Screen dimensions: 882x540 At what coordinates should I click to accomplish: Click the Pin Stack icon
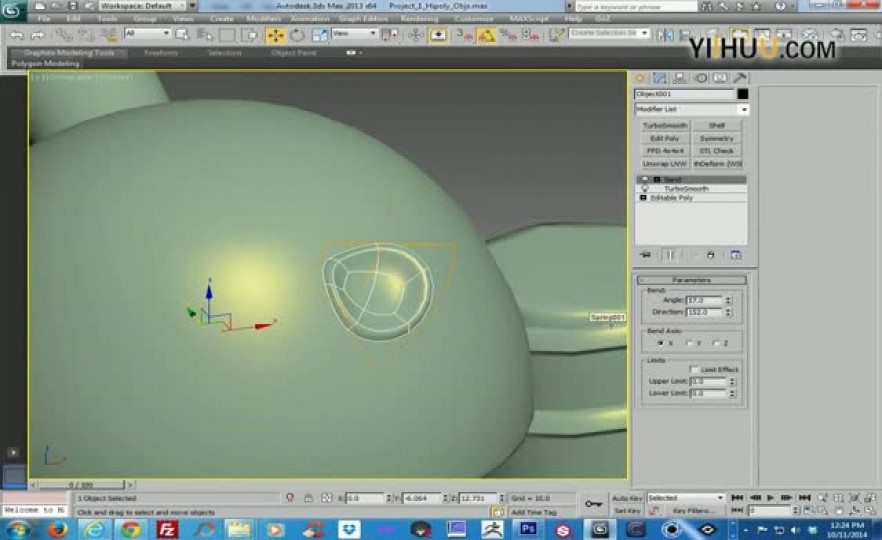pyautogui.click(x=646, y=255)
